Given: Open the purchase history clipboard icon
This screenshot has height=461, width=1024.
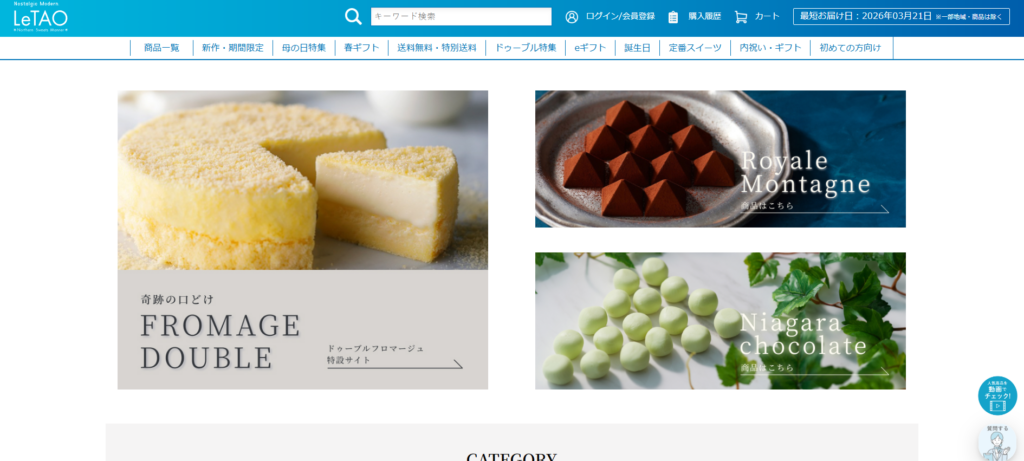Looking at the screenshot, I should tap(673, 17).
